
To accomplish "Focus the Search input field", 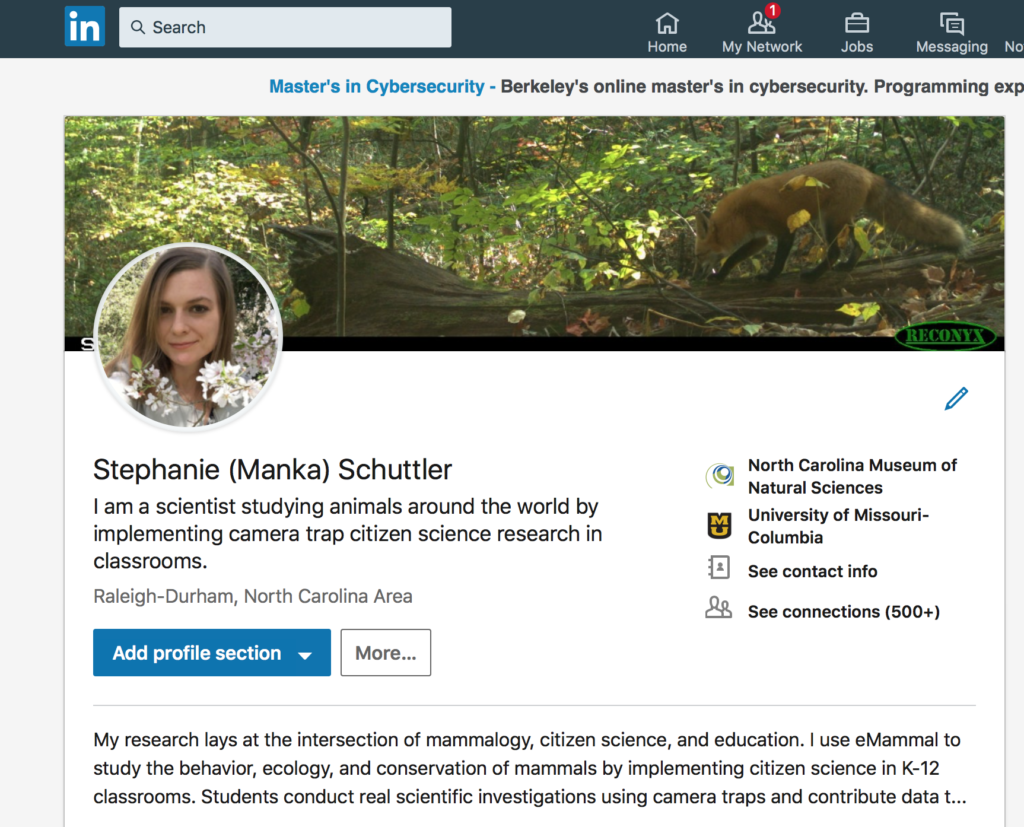I will tap(285, 27).
